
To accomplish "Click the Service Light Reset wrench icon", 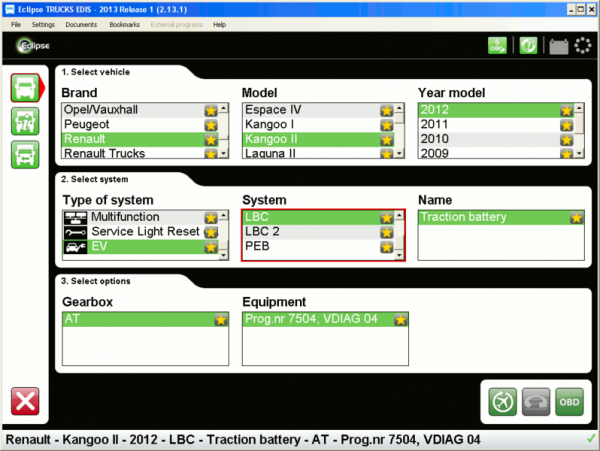I will pyautogui.click(x=75, y=232).
